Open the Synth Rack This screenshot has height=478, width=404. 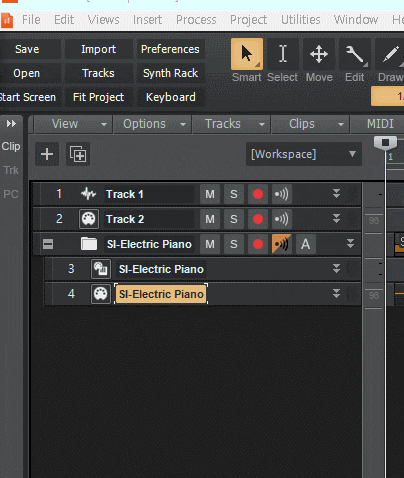(170, 73)
